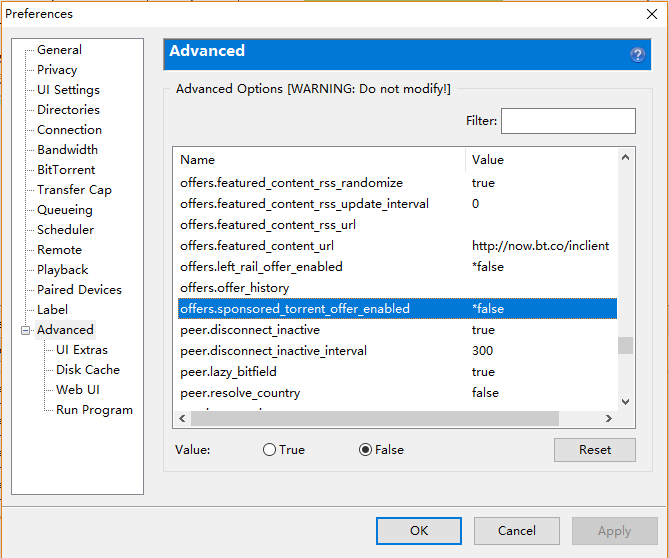
Task: Cancel the Preferences dialog
Action: coord(516,531)
